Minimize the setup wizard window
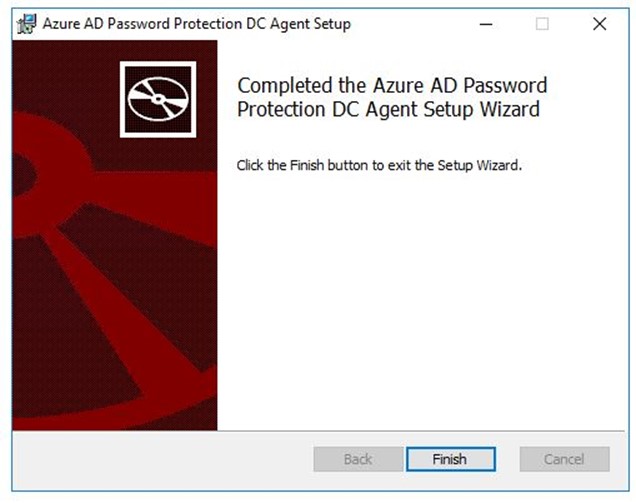This screenshot has height=503, width=636. (486, 24)
